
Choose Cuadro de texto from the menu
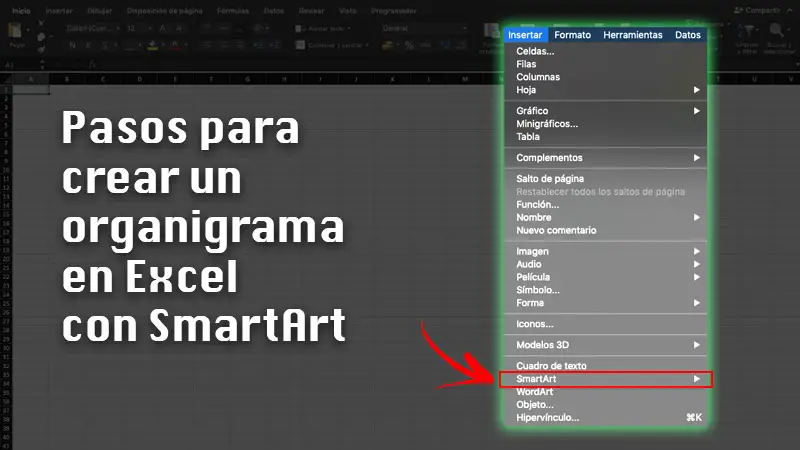(552, 366)
